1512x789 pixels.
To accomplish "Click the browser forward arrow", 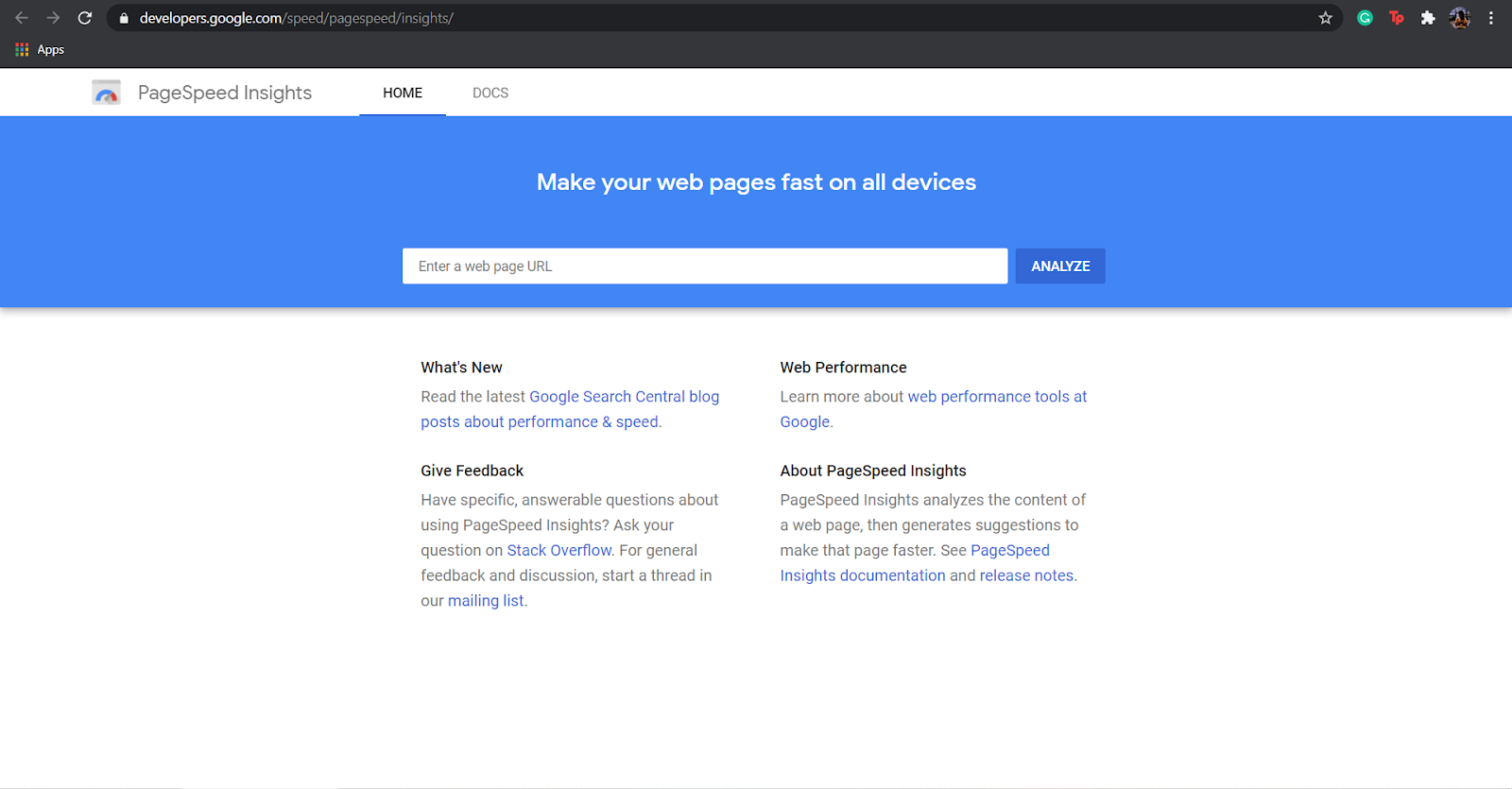I will coord(53,18).
